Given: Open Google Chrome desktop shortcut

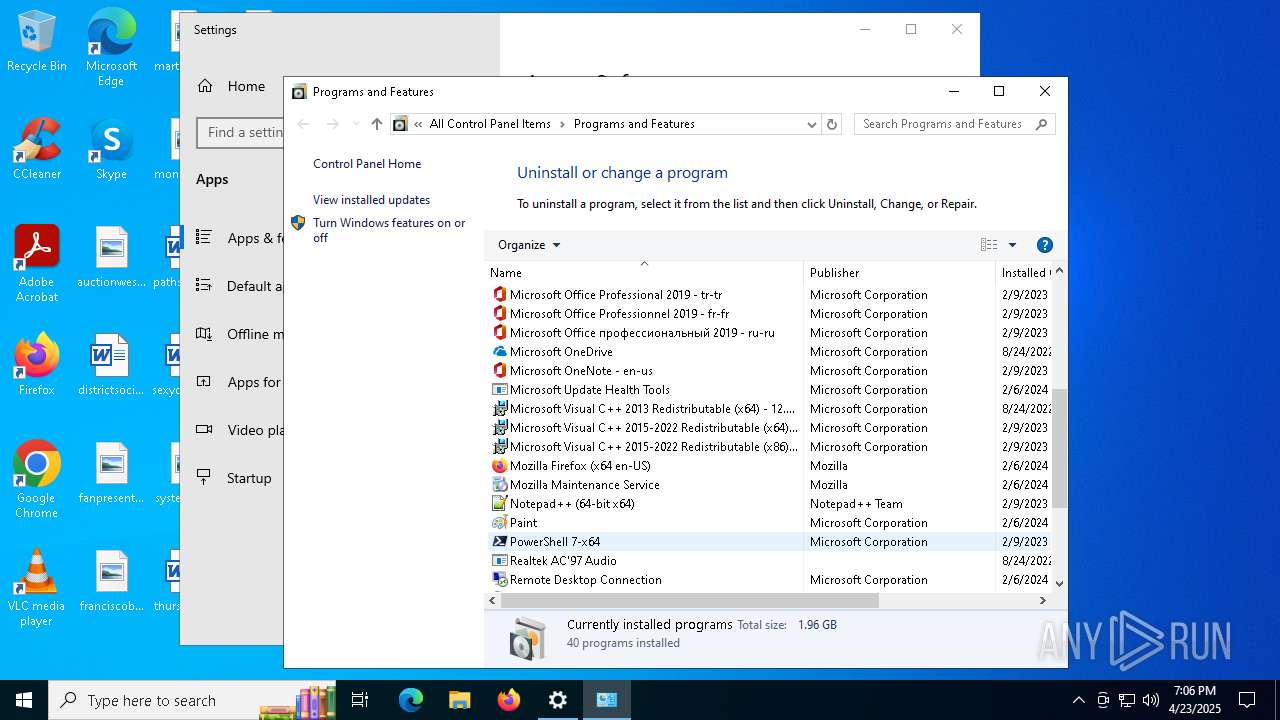Looking at the screenshot, I should pyautogui.click(x=37, y=480).
